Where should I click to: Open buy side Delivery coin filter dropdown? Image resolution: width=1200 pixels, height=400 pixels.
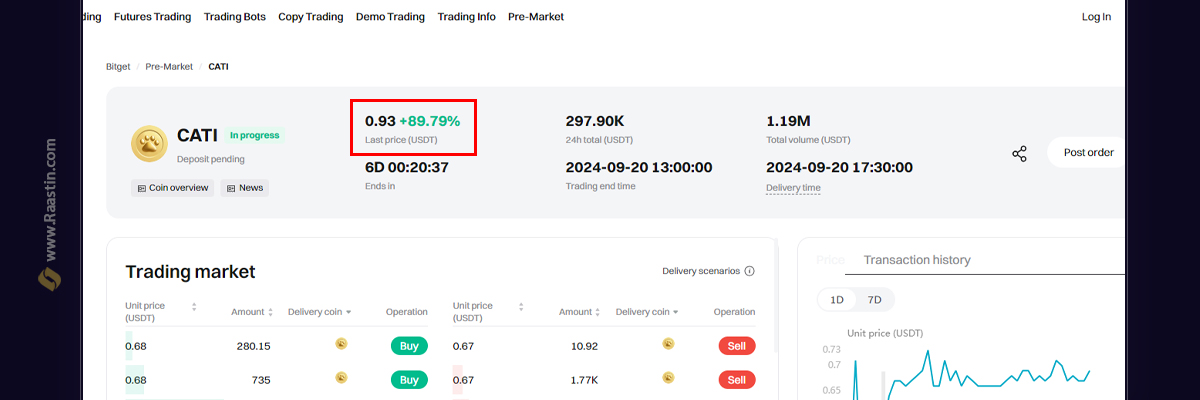(348, 312)
